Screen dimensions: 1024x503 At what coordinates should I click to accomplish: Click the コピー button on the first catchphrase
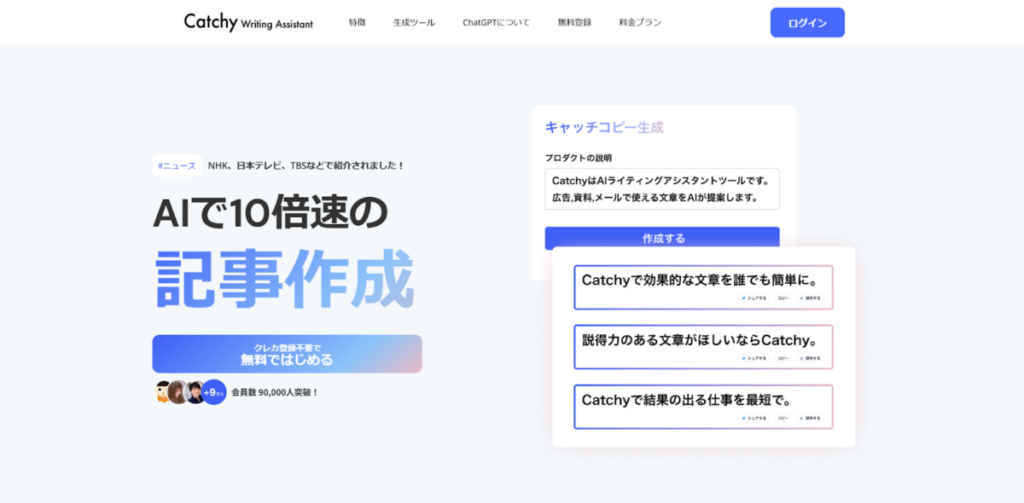(782, 298)
